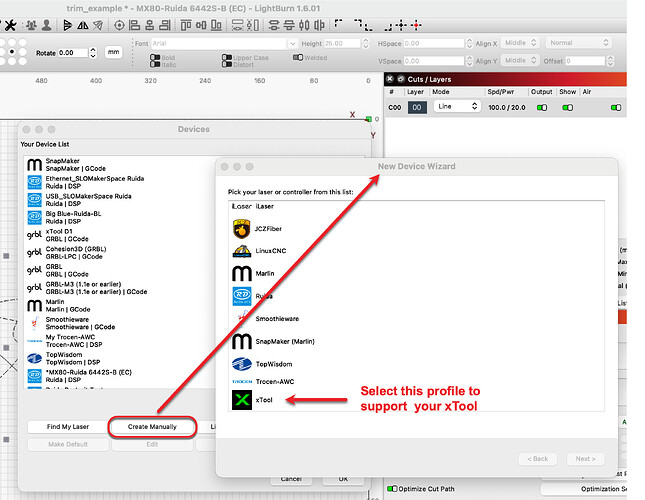Toggle Show for layer C00
This screenshot has height=500, width=645.
point(567,107)
